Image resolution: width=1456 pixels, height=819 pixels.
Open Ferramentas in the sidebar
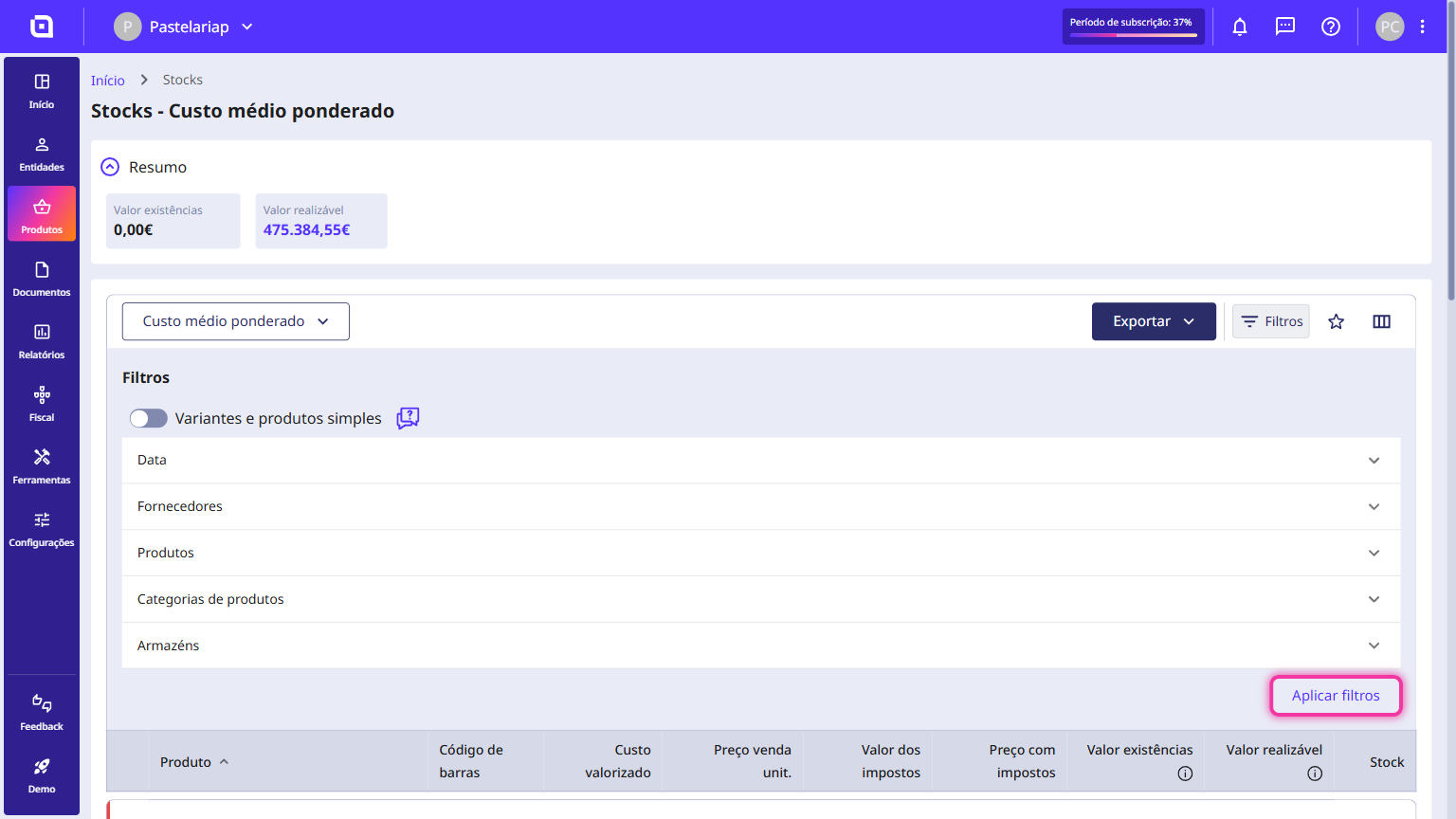coord(42,467)
